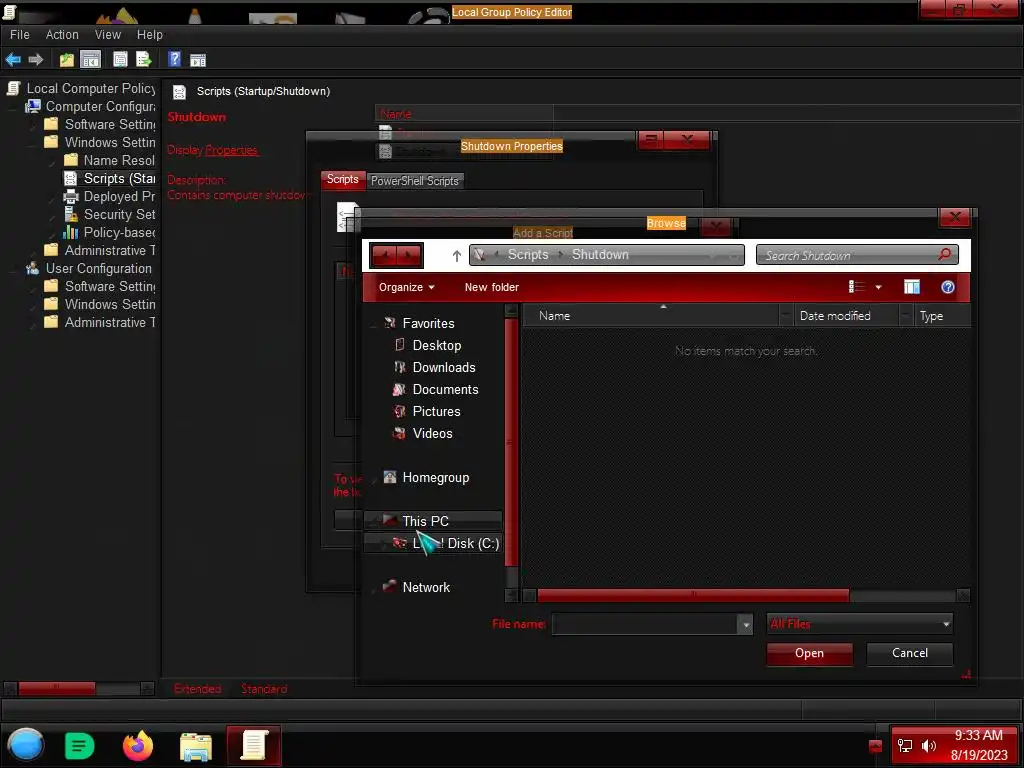Toggle the Show/Hide Console Tree icon
This screenshot has height=768, width=1024.
click(91, 59)
